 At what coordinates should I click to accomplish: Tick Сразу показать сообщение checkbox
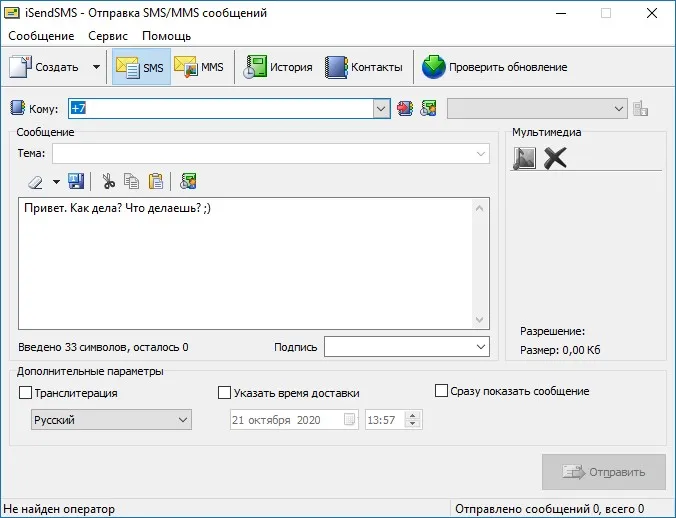coord(441,391)
